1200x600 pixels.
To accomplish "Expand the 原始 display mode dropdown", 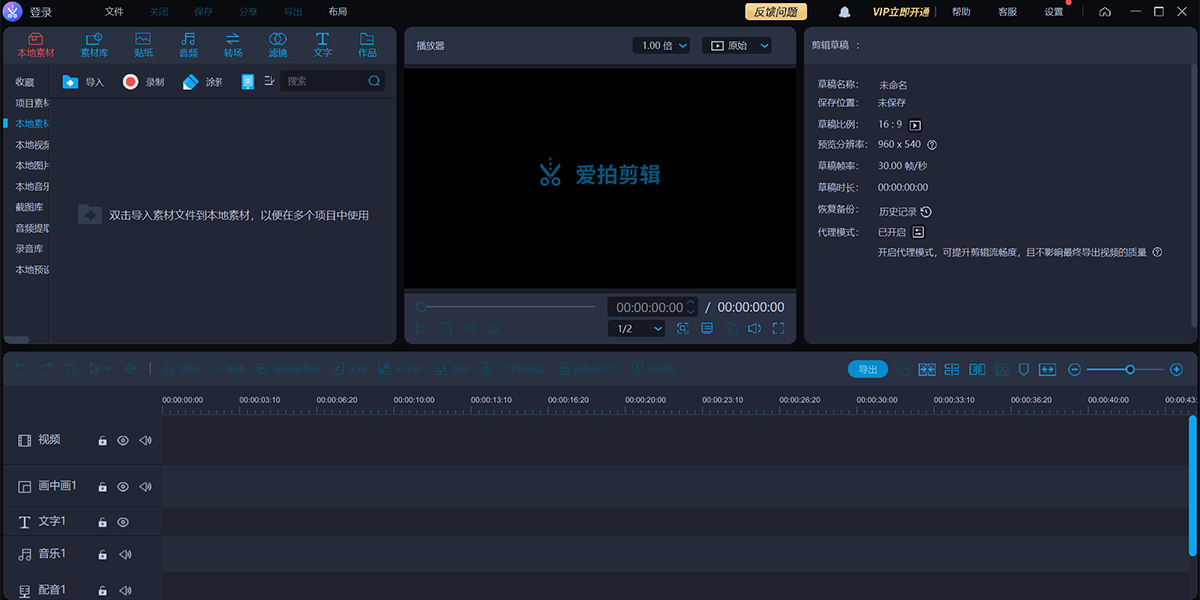I will tap(737, 46).
